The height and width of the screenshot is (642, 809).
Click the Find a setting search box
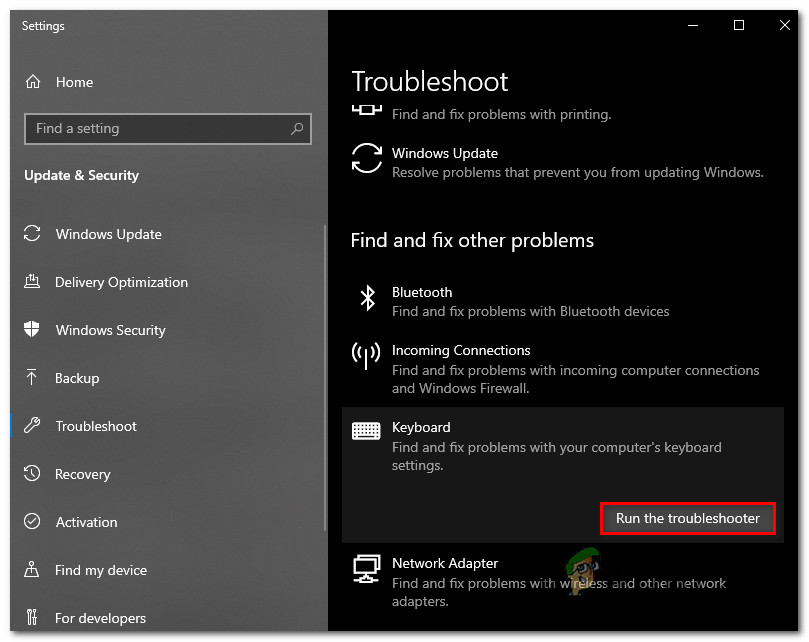pos(168,129)
